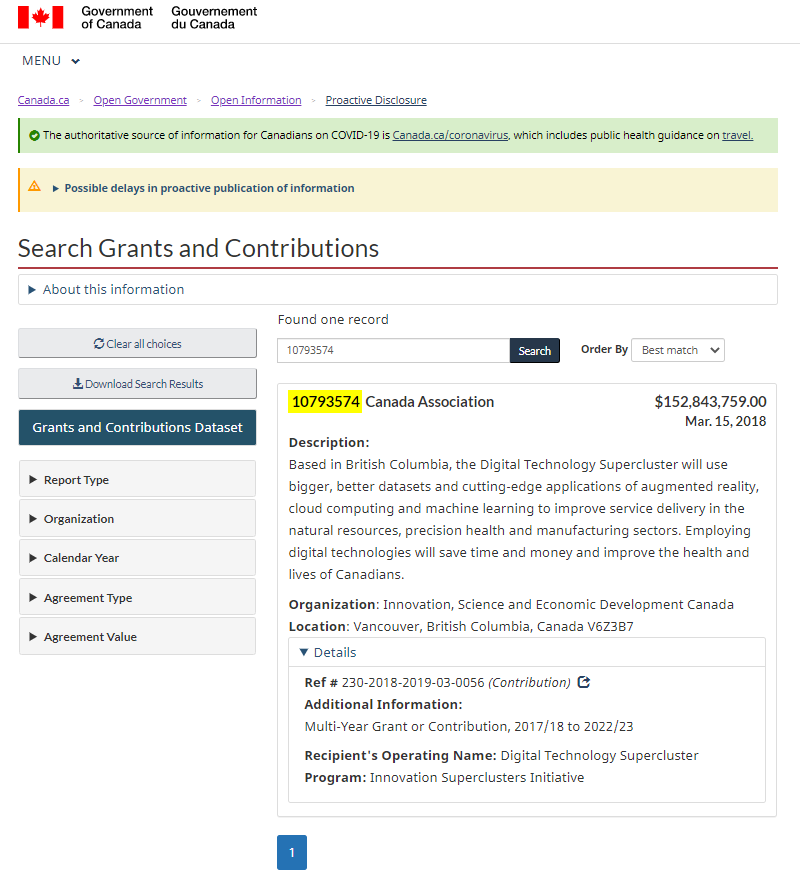The width and height of the screenshot is (800, 884).
Task: Click Multi-Year Grant or Contribution text
Action: (469, 726)
